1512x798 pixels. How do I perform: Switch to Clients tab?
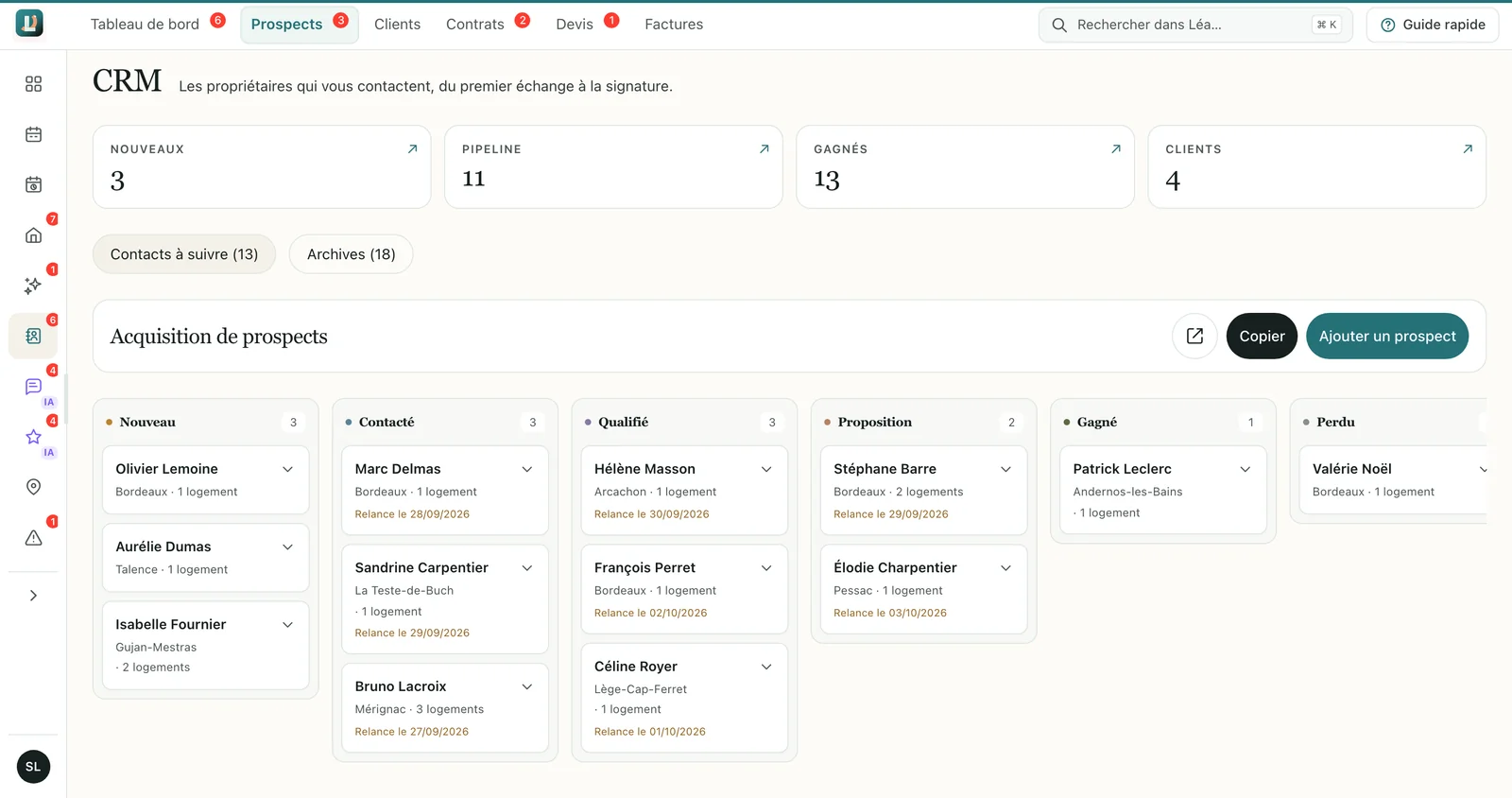coord(397,25)
